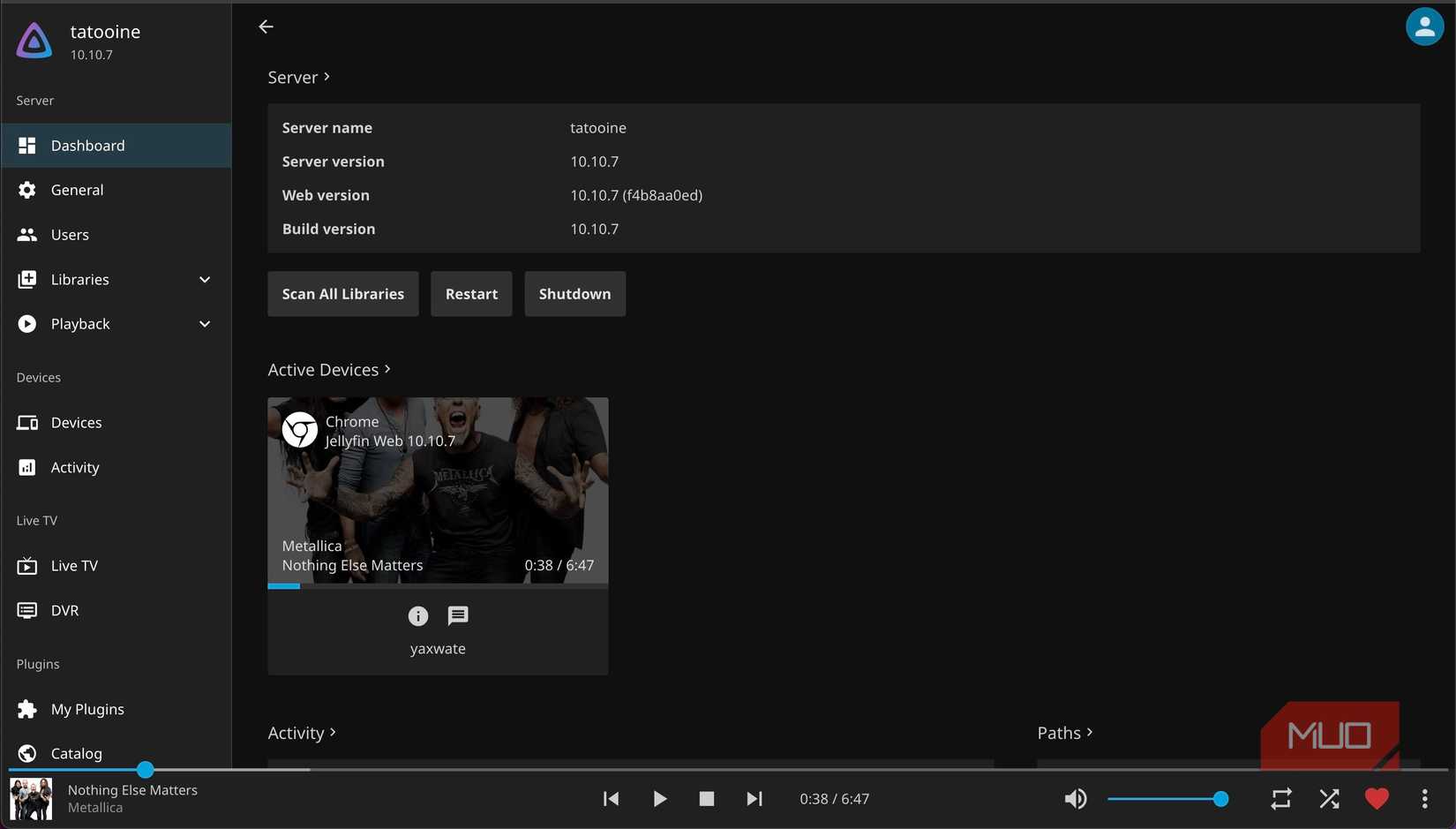1456x829 pixels.
Task: Open General settings
Action: click(116, 190)
